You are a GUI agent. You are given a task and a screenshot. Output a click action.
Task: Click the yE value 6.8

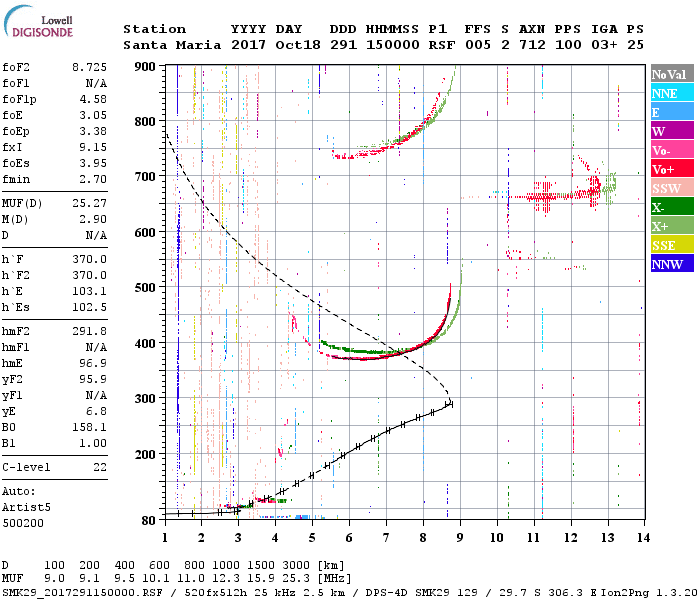click(x=96, y=412)
